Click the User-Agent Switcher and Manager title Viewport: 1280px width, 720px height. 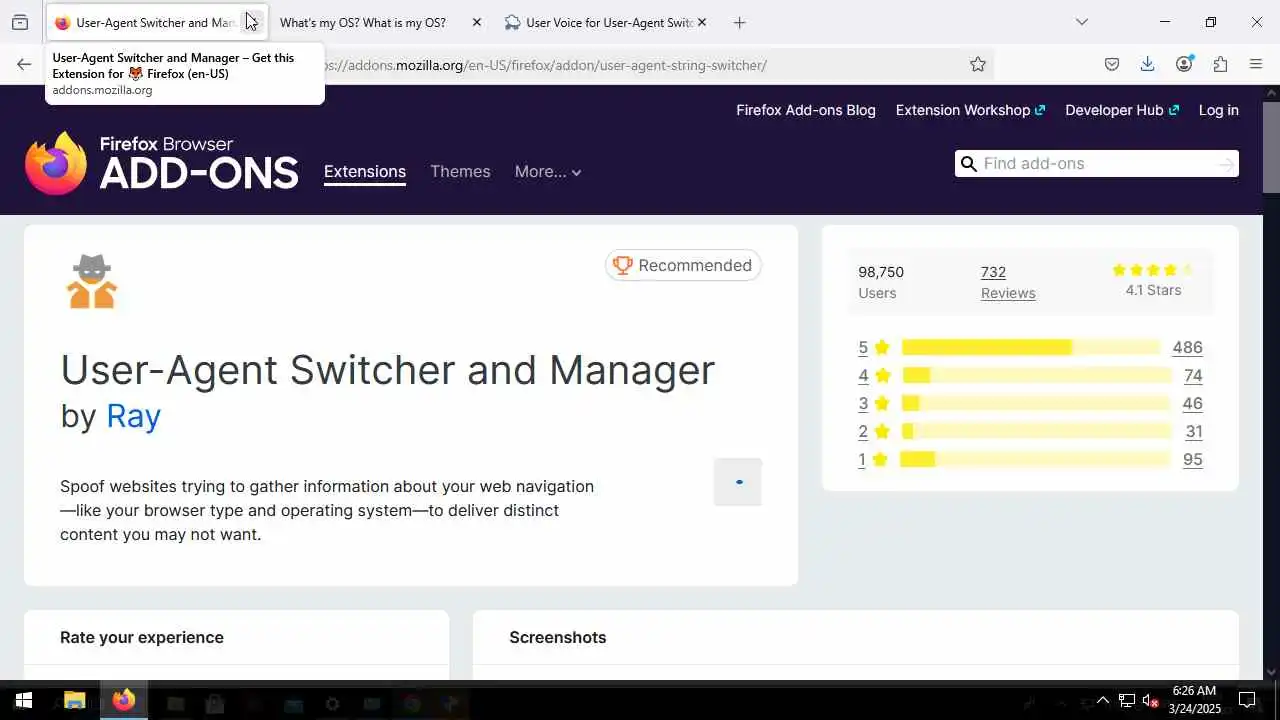click(x=388, y=370)
